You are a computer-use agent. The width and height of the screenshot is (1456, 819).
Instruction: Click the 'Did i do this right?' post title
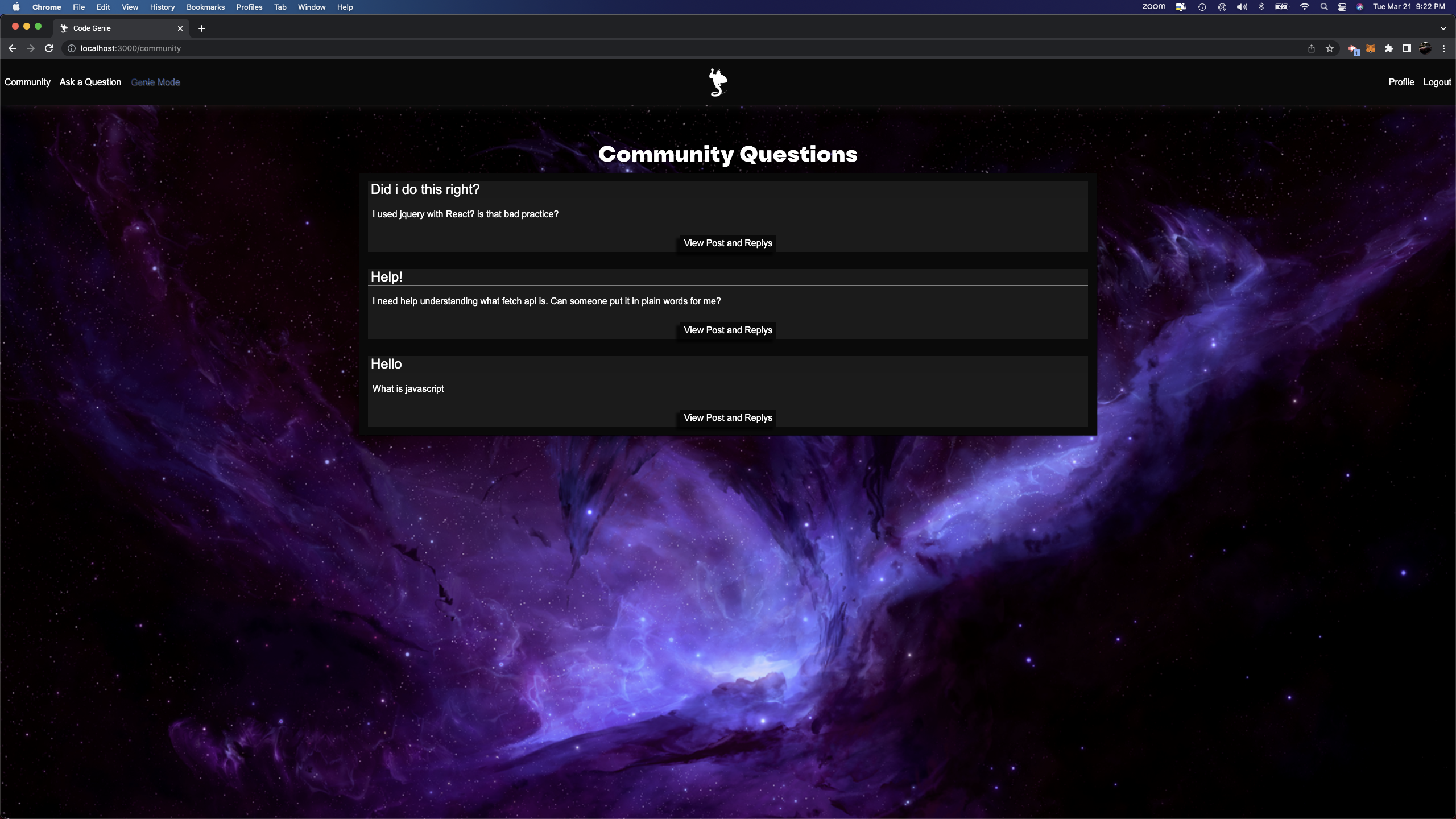coord(425,189)
